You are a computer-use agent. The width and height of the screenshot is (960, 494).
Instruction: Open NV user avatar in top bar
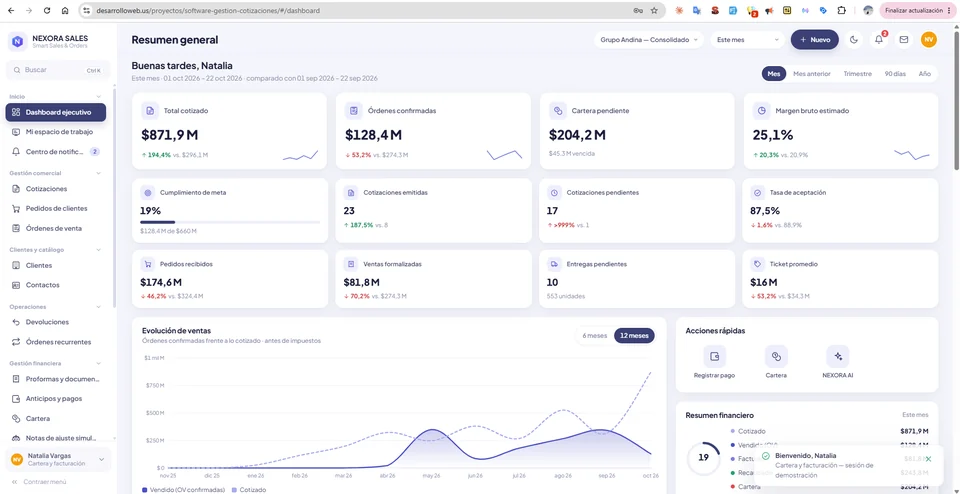pyautogui.click(x=929, y=40)
